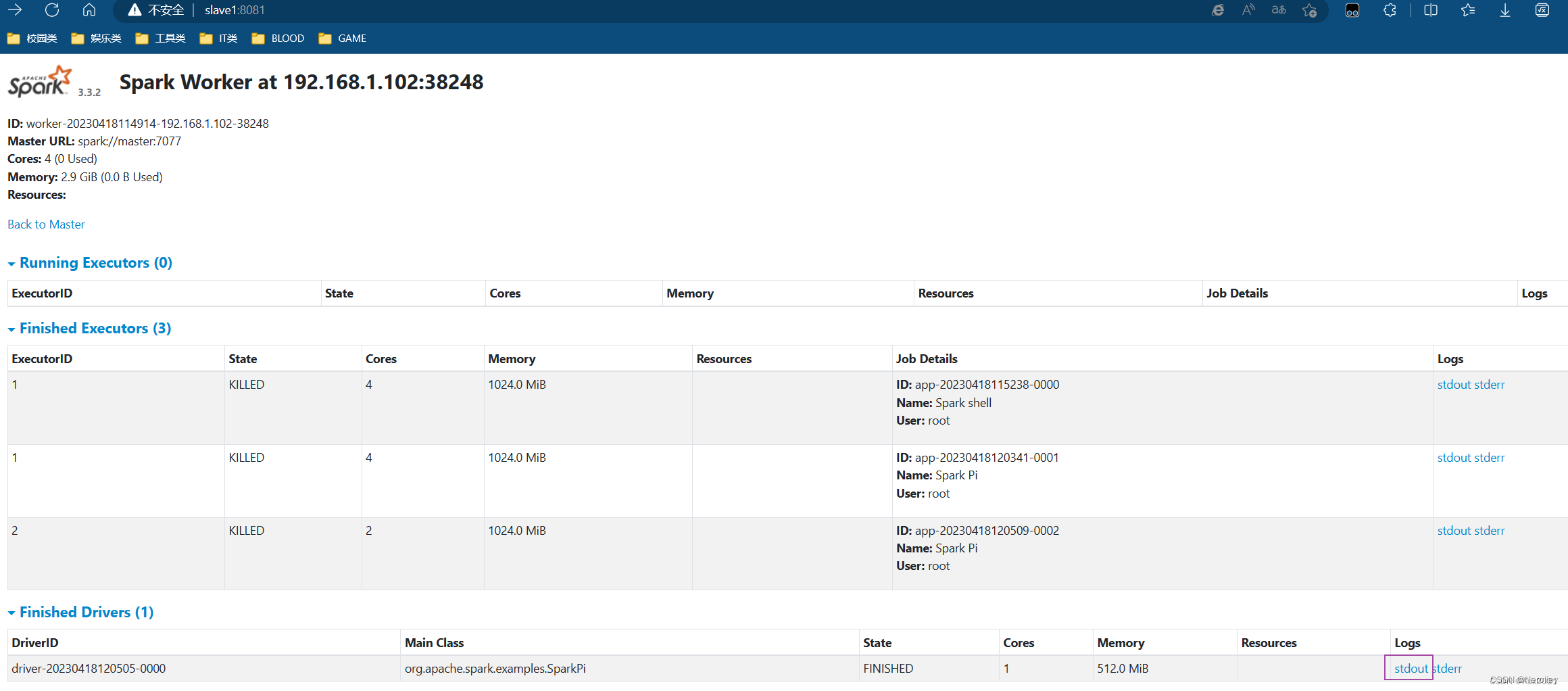Open the favorites list
This screenshot has width=1568, height=691.
tap(1468, 10)
